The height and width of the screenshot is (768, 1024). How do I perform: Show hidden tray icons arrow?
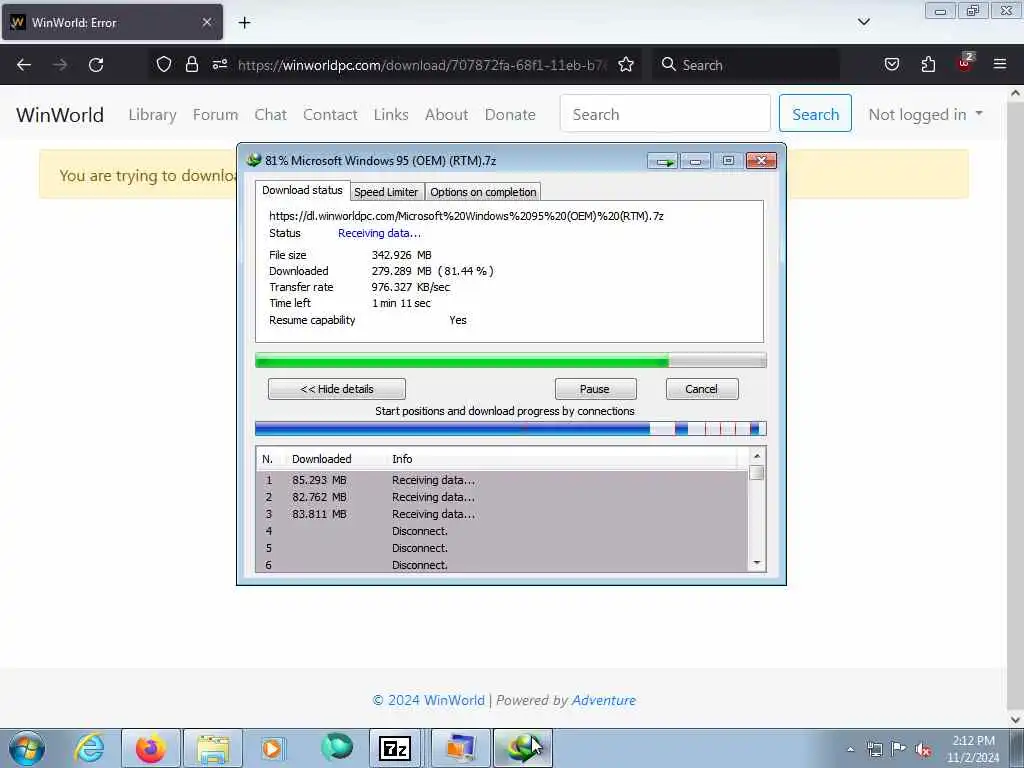pos(850,749)
